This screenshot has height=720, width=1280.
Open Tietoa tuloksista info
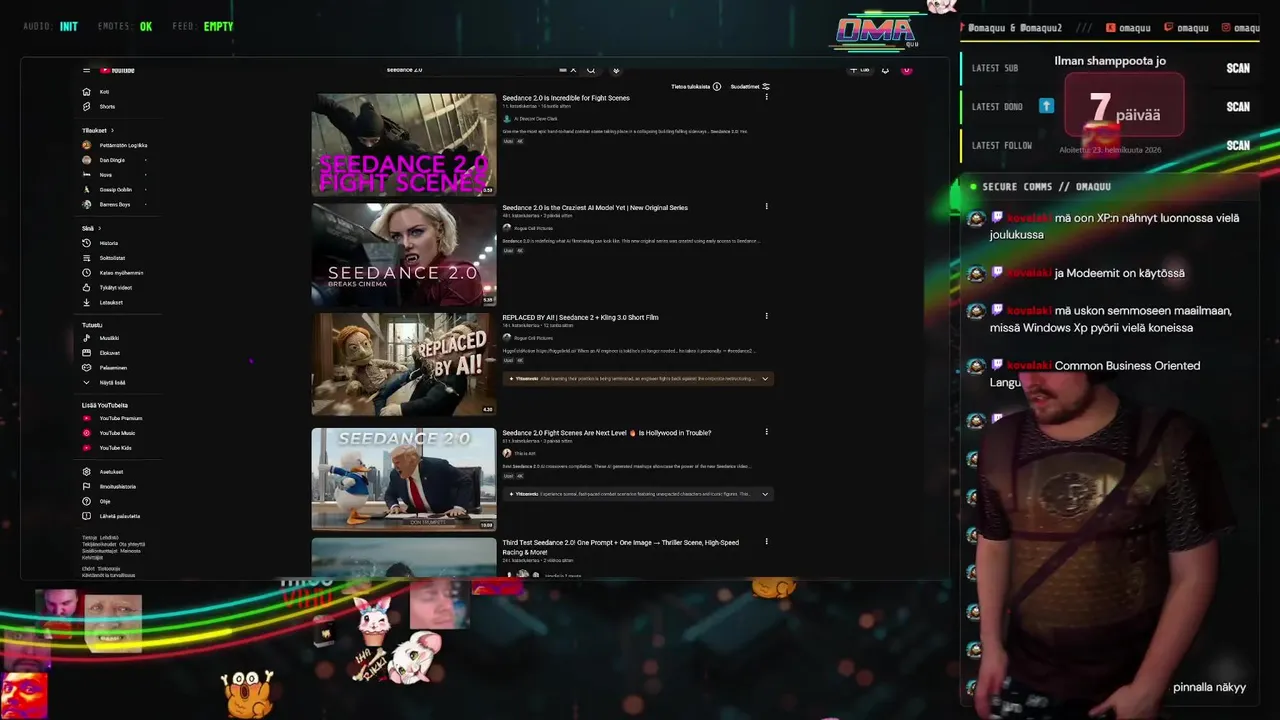pyautogui.click(x=696, y=87)
